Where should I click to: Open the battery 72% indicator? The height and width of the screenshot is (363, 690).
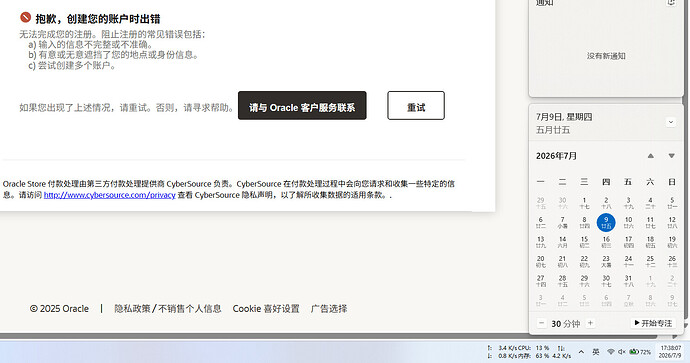[640, 352]
